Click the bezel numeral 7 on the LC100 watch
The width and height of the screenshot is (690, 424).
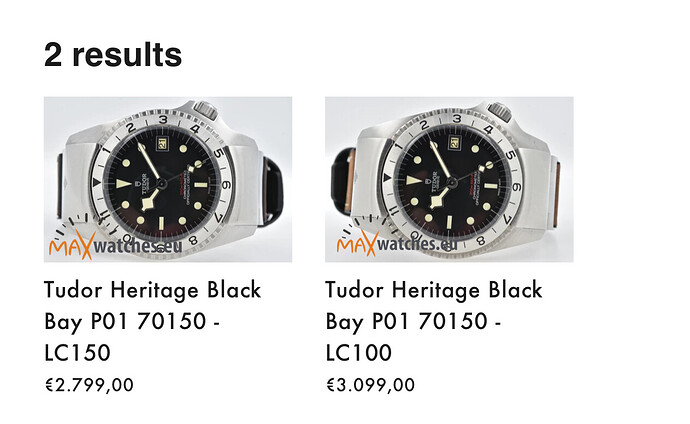(x=507, y=219)
